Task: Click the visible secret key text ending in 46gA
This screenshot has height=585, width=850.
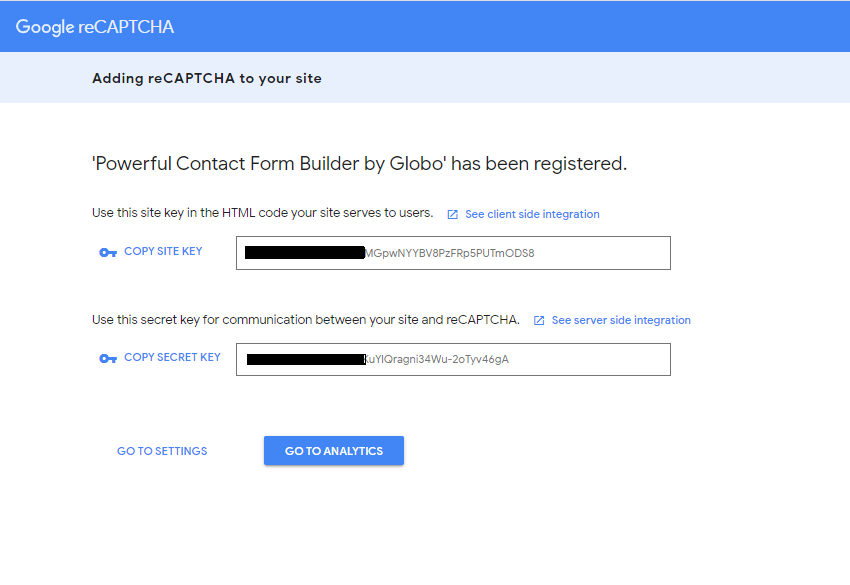Action: 437,359
